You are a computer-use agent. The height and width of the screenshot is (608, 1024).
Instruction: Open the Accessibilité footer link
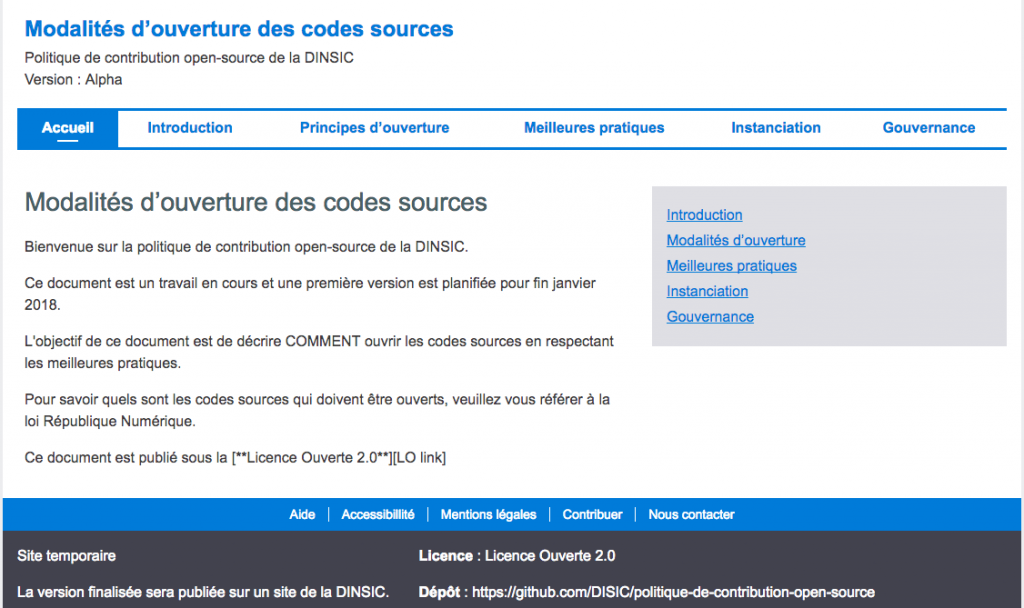click(x=378, y=515)
